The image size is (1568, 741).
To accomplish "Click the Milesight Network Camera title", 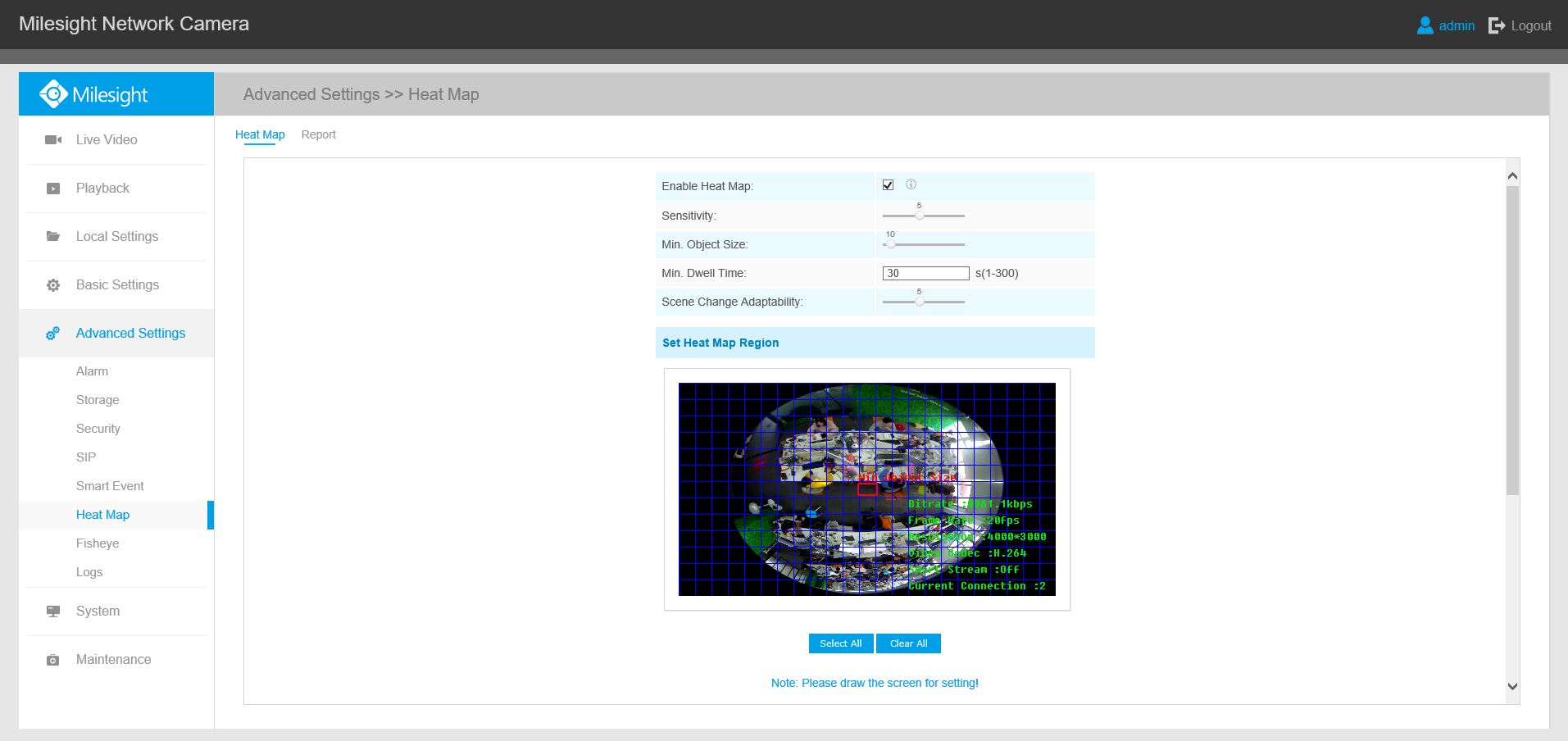I will pyautogui.click(x=134, y=24).
